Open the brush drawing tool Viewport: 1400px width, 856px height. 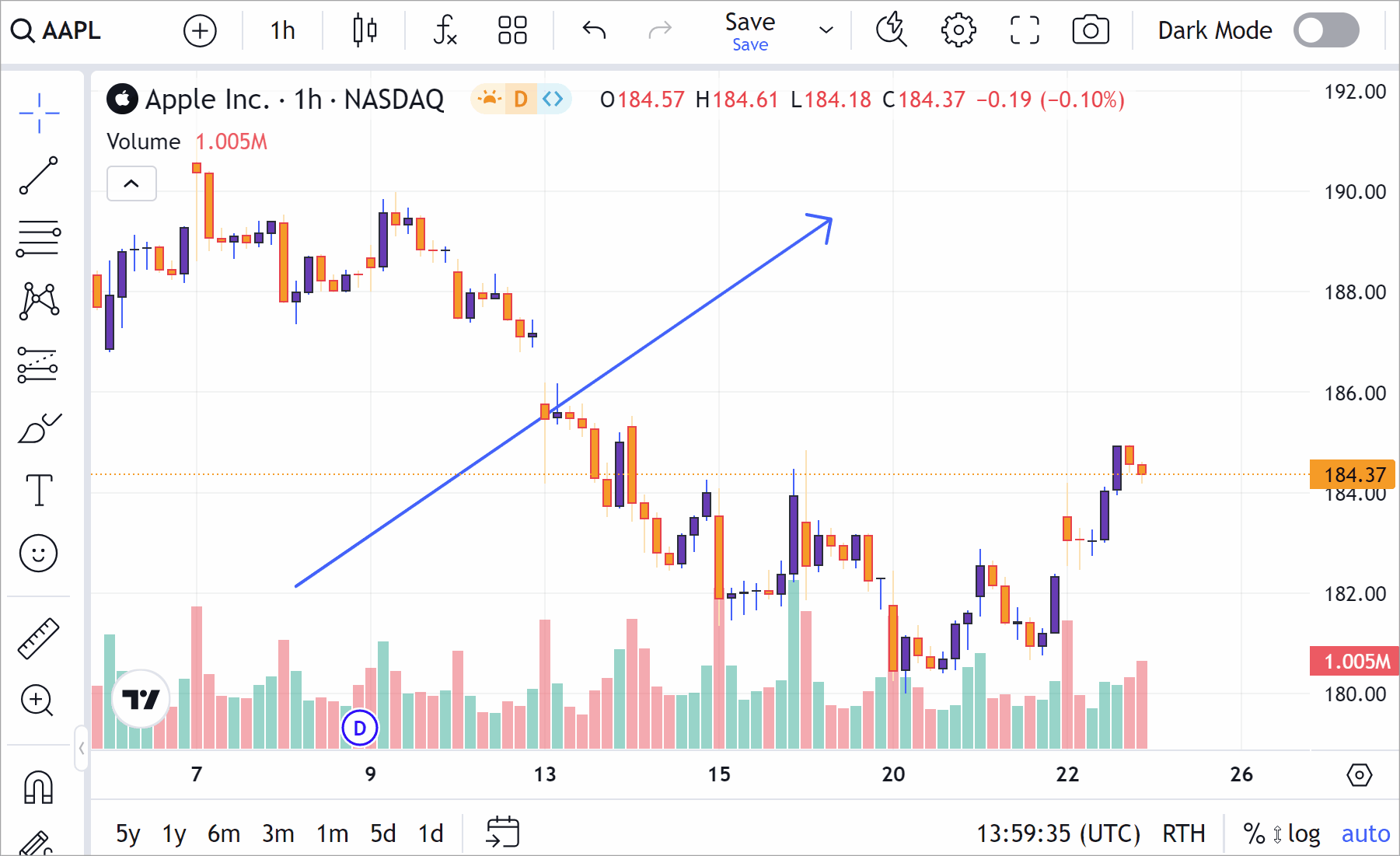point(37,428)
